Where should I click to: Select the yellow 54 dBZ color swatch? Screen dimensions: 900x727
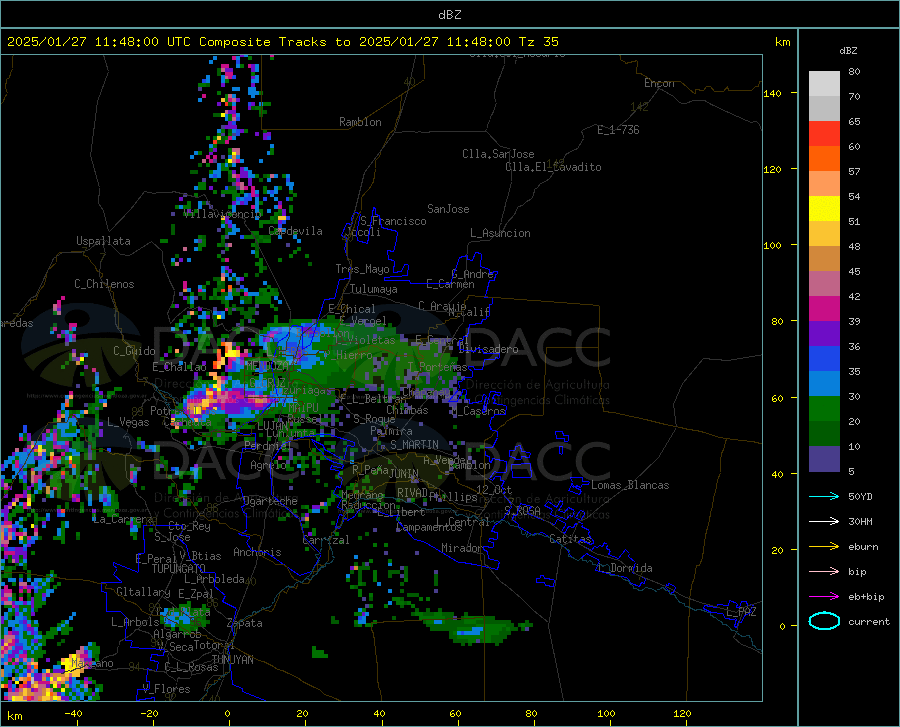click(x=824, y=208)
